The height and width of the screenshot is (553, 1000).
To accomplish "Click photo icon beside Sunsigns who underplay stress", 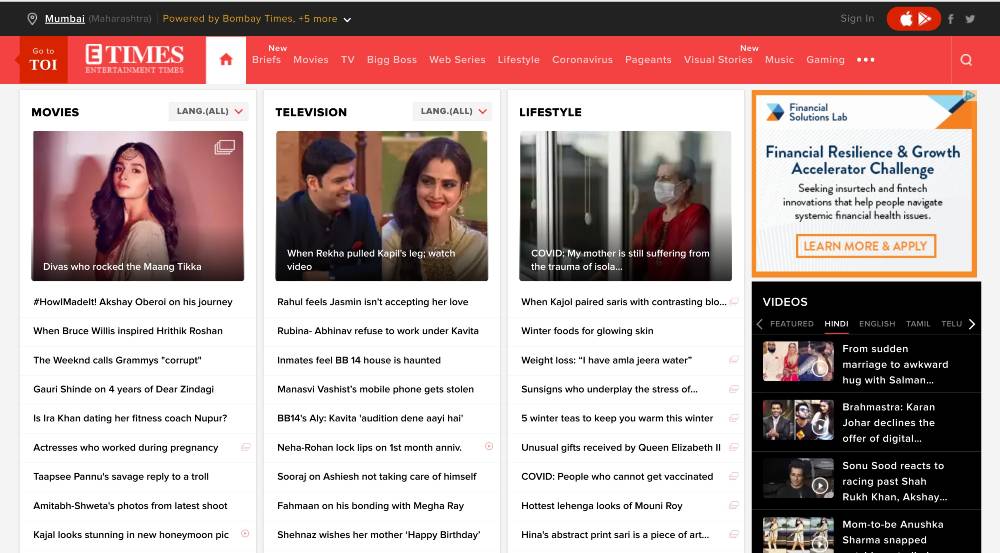I will click(x=733, y=389).
